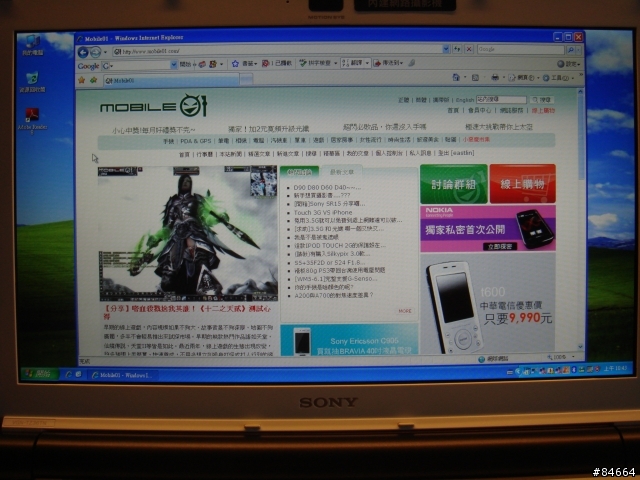Click the green discussion groups banner

[453, 184]
